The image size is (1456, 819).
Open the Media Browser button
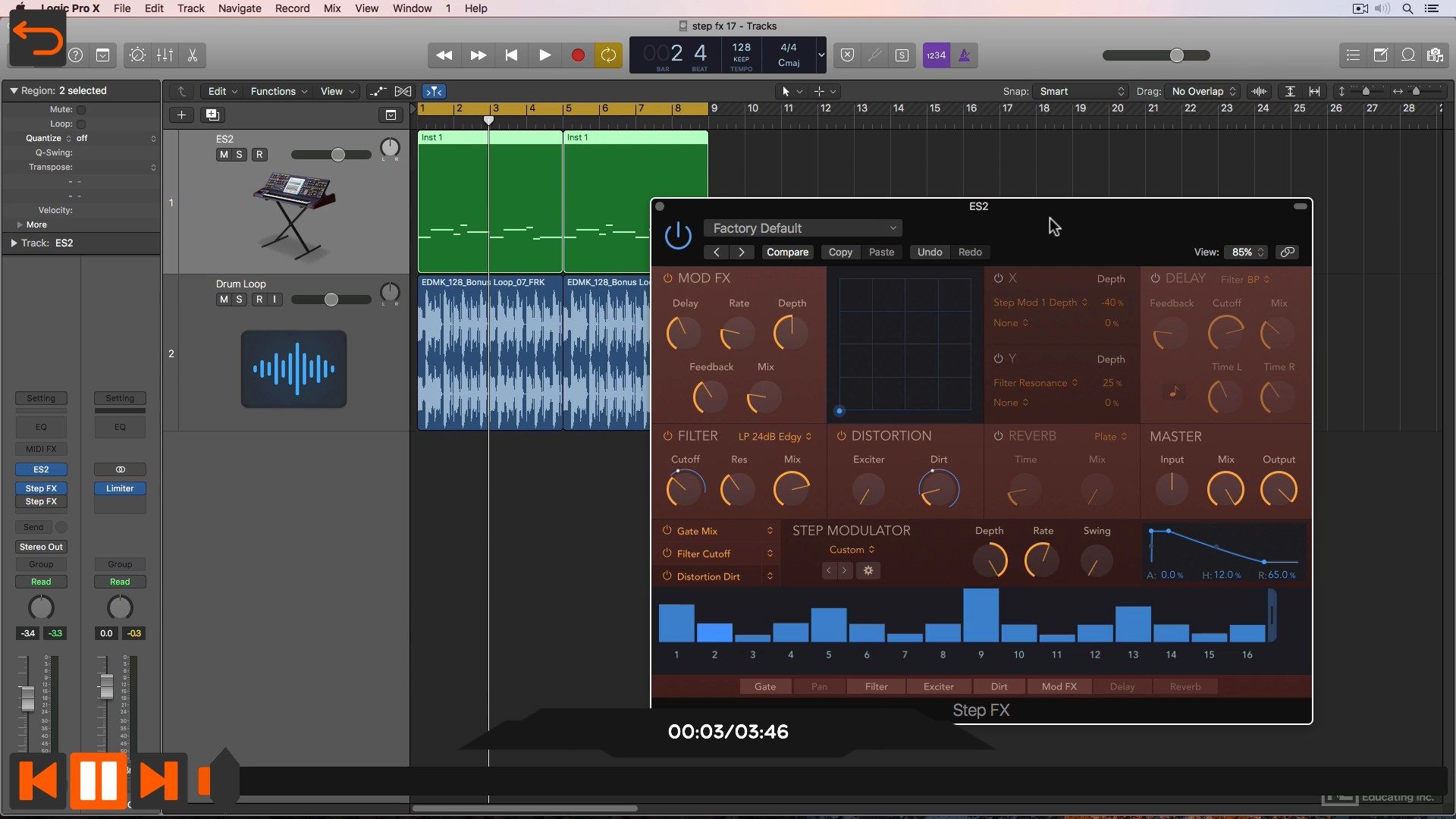coord(1435,55)
